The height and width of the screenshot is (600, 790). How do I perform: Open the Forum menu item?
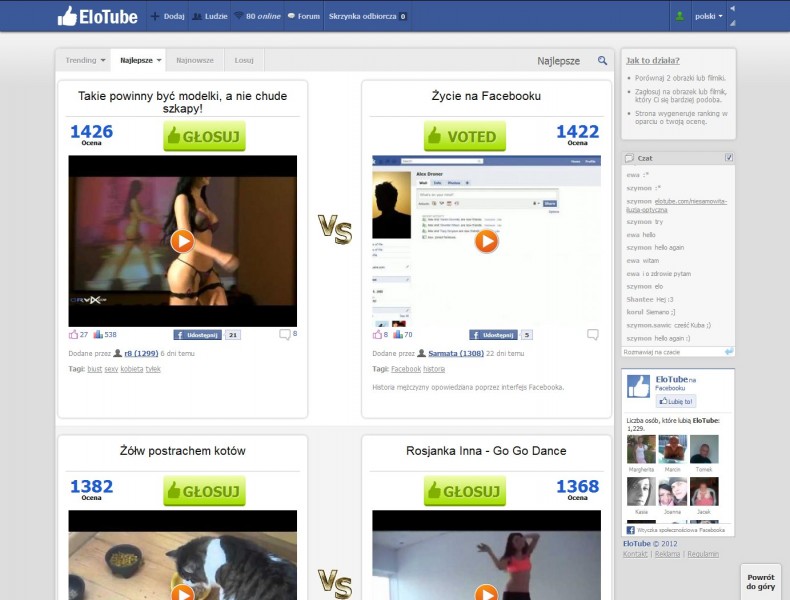tap(303, 17)
